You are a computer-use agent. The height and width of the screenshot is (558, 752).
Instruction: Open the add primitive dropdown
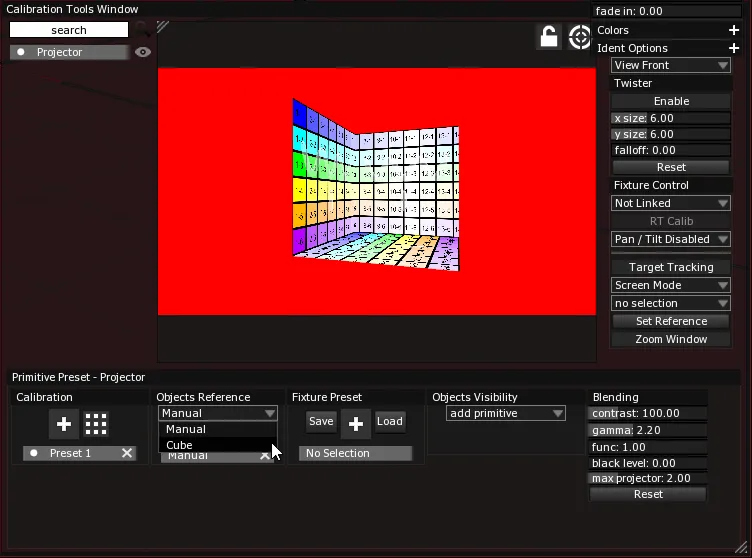(505, 413)
